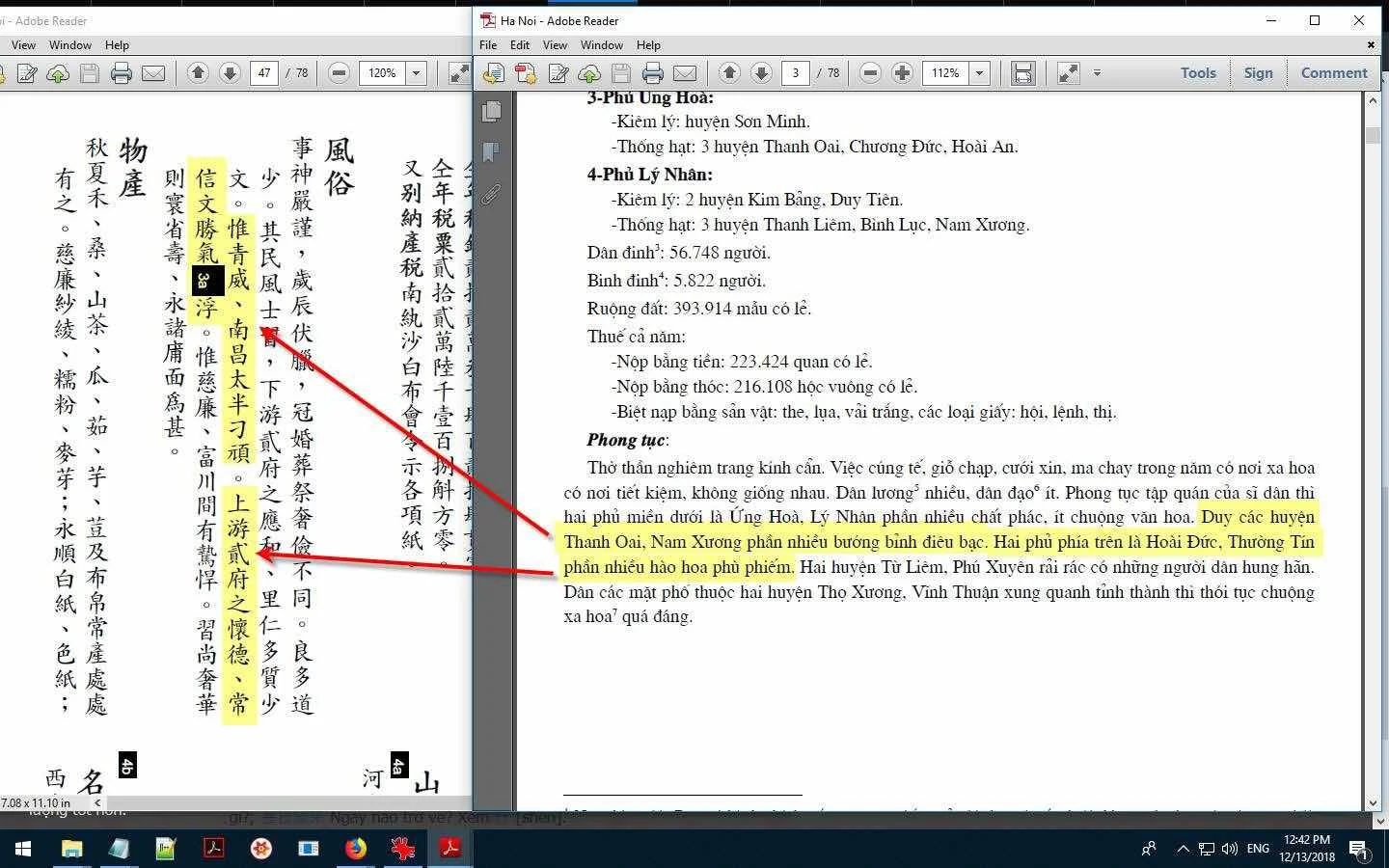Open Help menu in the back Reader window
This screenshot has width=1389, height=868.
pyautogui.click(x=117, y=45)
